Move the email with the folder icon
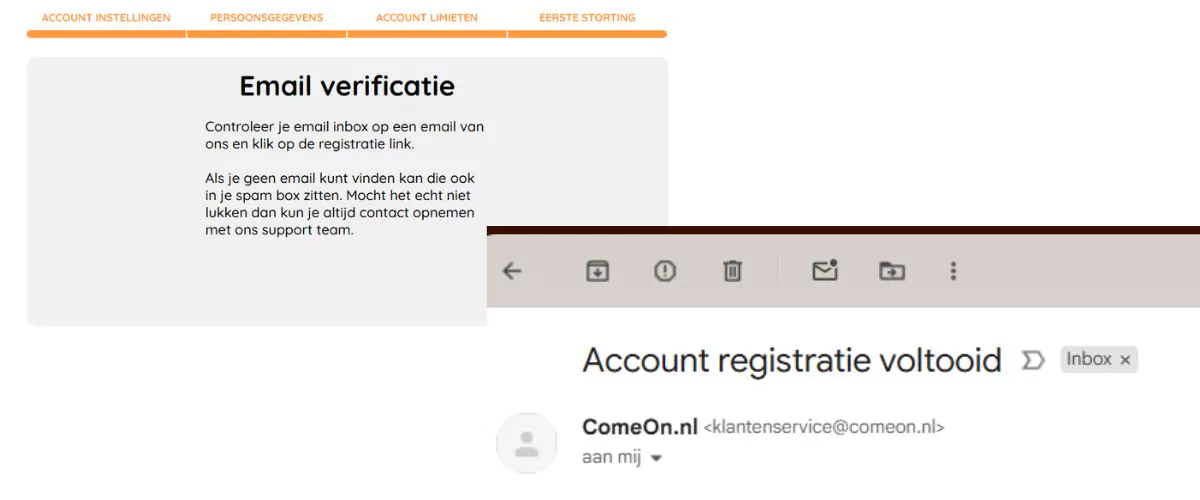This screenshot has width=1200, height=500. click(891, 271)
